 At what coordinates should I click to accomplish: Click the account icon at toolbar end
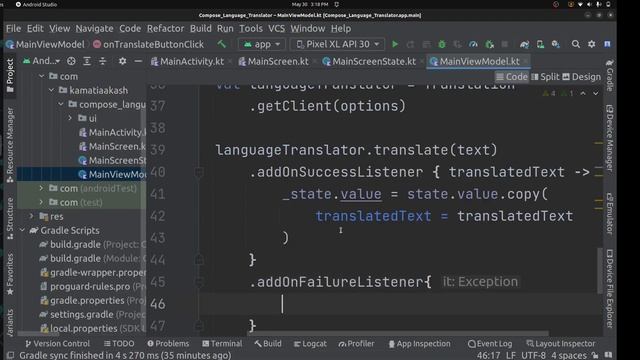(607, 44)
